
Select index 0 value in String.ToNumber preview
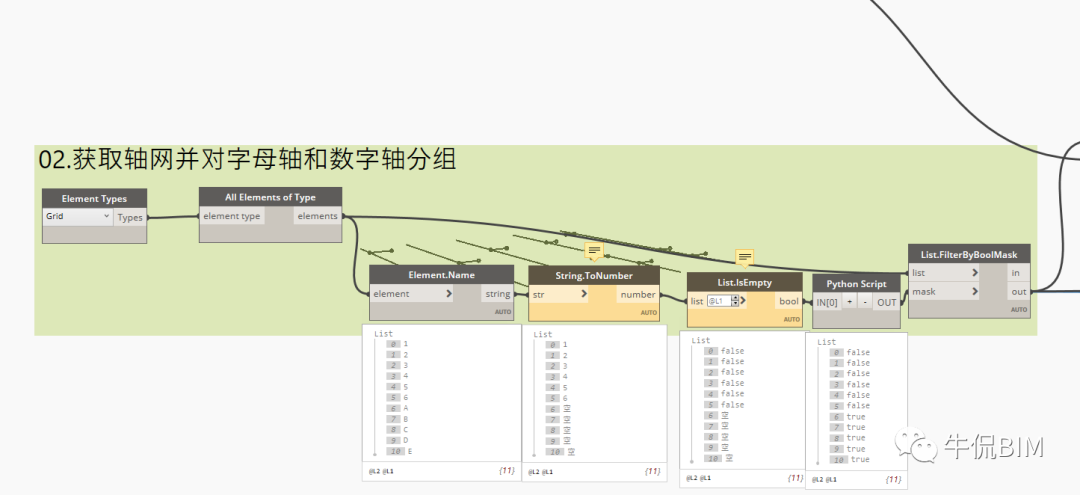[565, 345]
